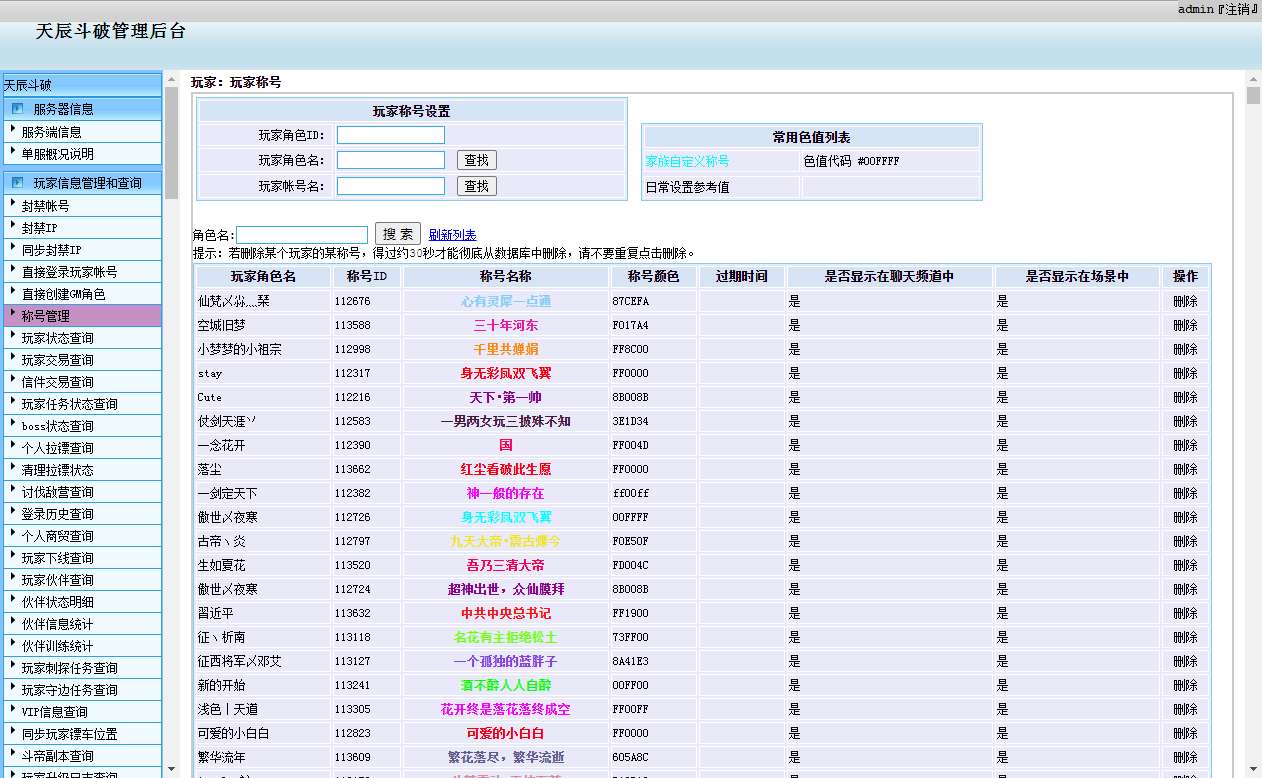Click the icon beside 玩家信息管理和查询 header
The height and width of the screenshot is (778, 1262).
pos(17,183)
